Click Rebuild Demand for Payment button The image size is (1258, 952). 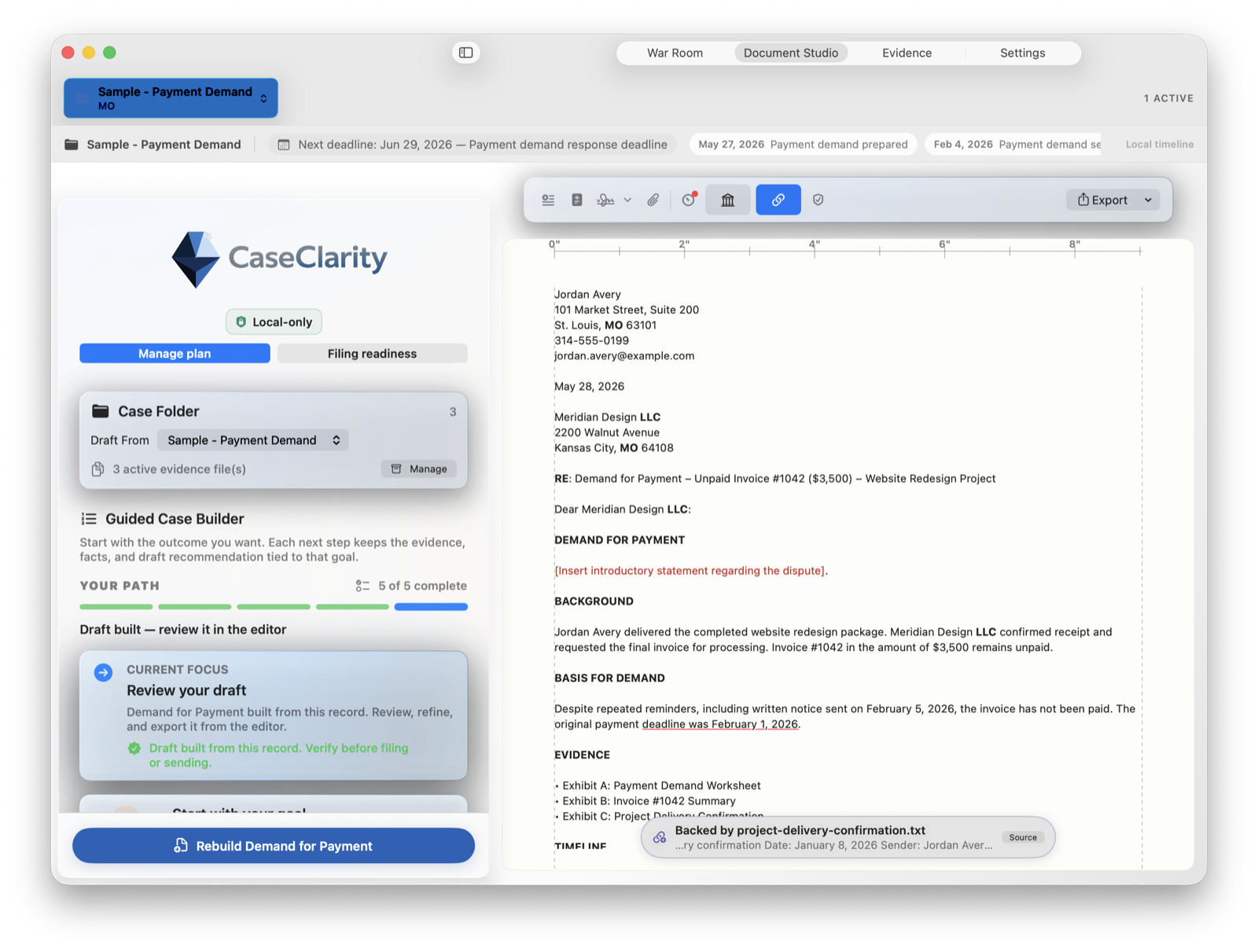(274, 846)
